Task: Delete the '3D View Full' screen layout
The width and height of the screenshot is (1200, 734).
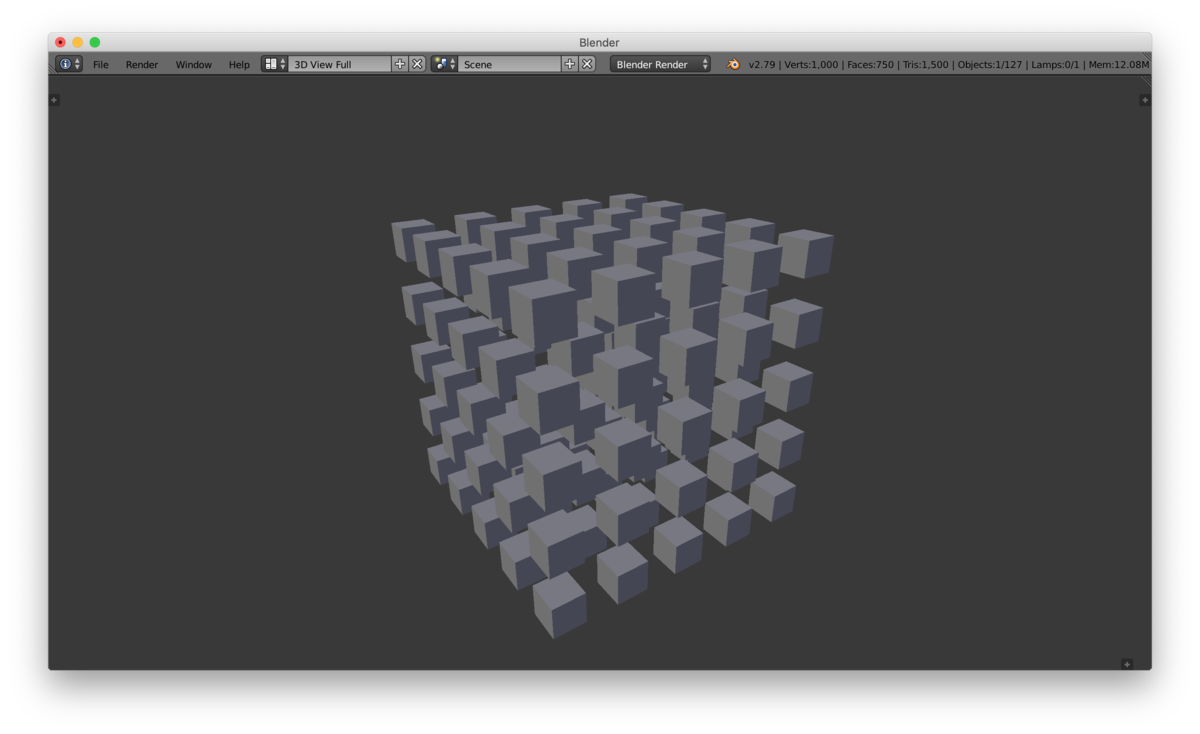Action: 418,64
